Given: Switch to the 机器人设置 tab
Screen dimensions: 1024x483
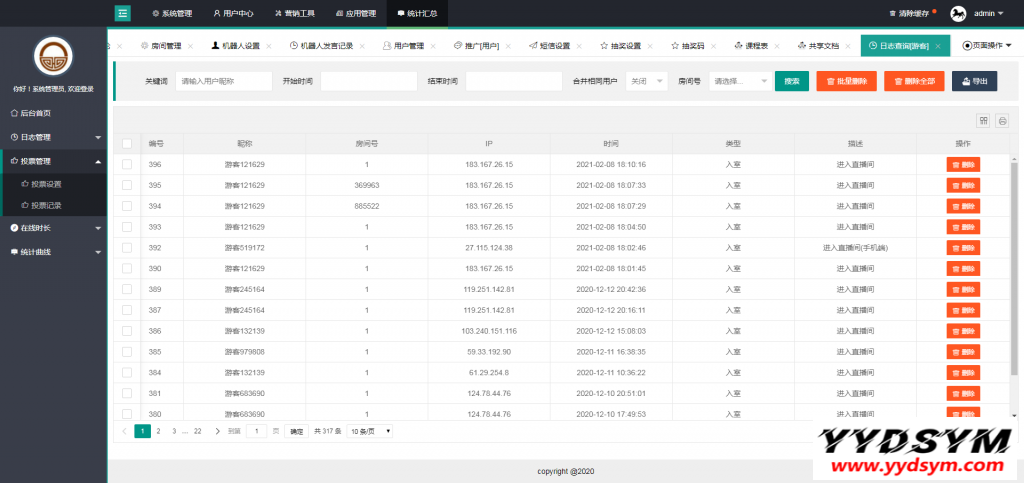Looking at the screenshot, I should [x=236, y=46].
